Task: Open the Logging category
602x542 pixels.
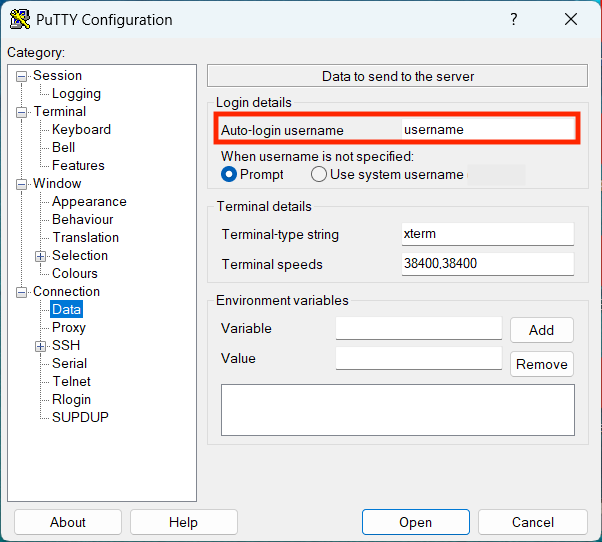Action: click(76, 93)
